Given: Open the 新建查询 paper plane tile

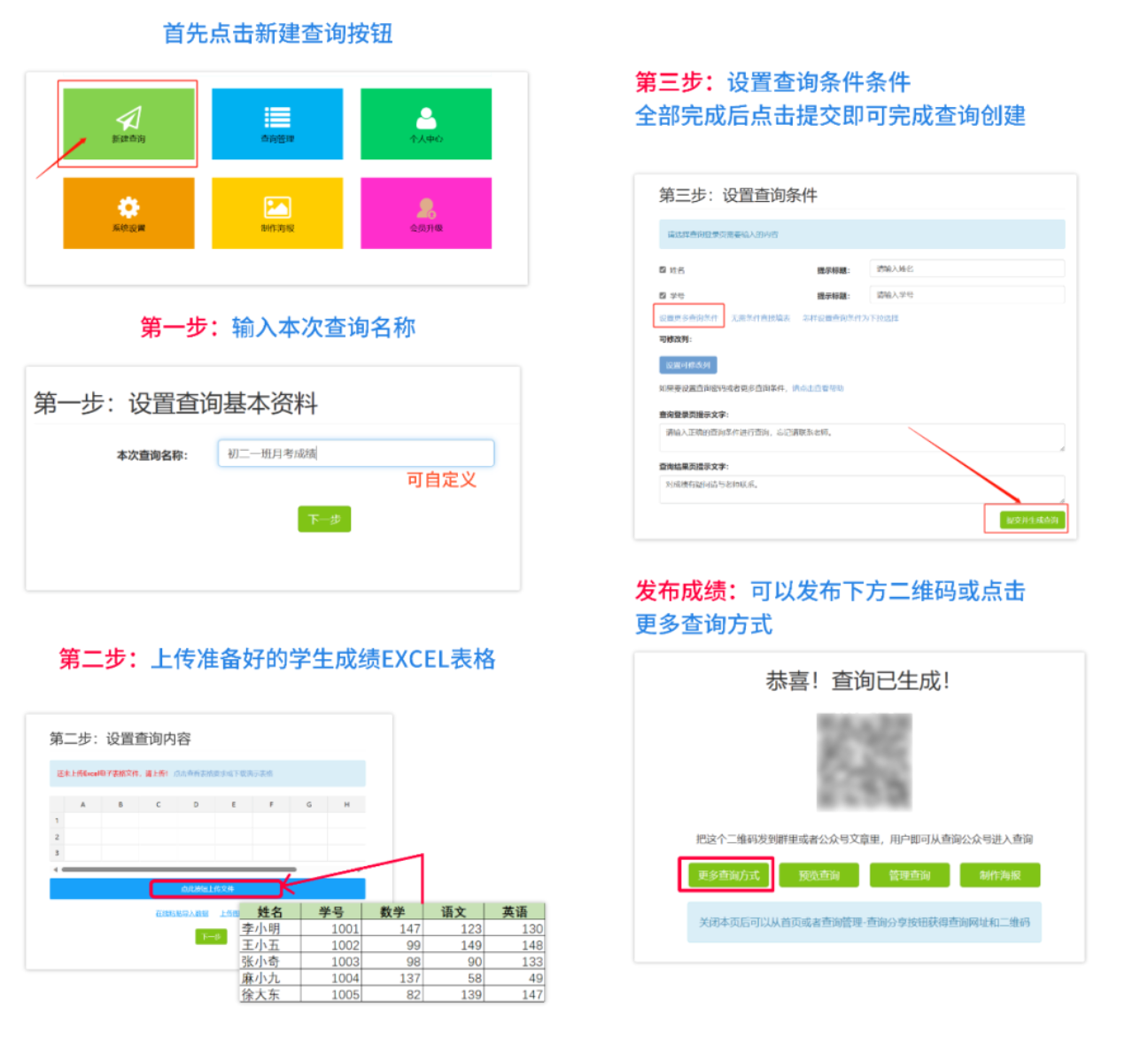Looking at the screenshot, I should click(128, 124).
